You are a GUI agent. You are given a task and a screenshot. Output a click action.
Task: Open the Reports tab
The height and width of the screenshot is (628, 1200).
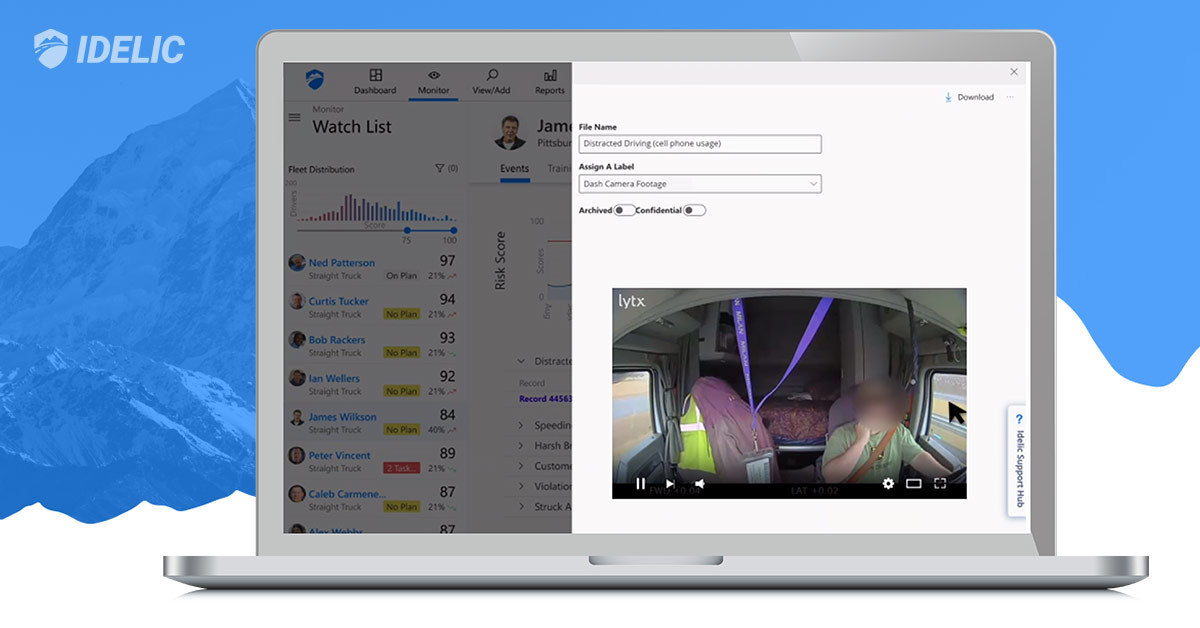pos(549,81)
